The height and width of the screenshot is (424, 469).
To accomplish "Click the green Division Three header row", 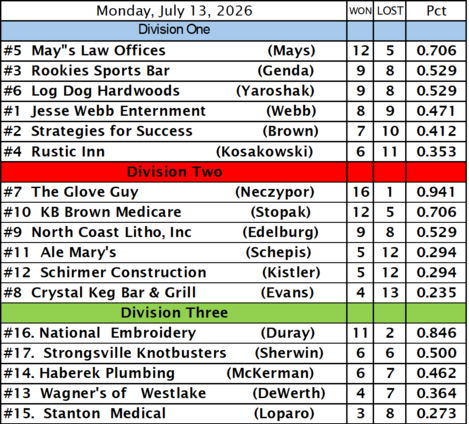I will point(233,313).
